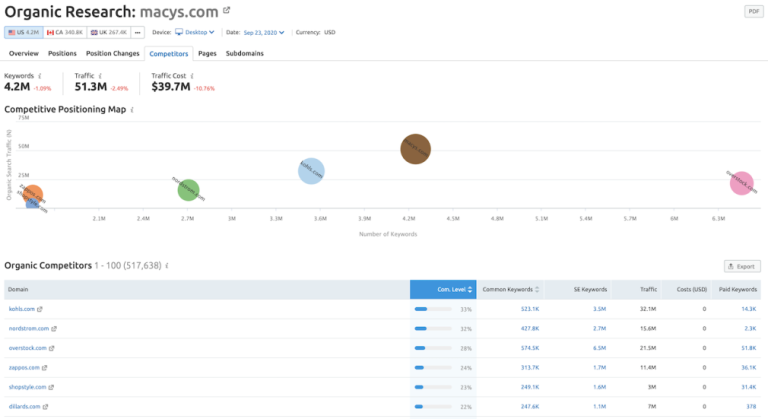Switch to the Subdomains tab
The width and height of the screenshot is (768, 419).
pos(244,53)
